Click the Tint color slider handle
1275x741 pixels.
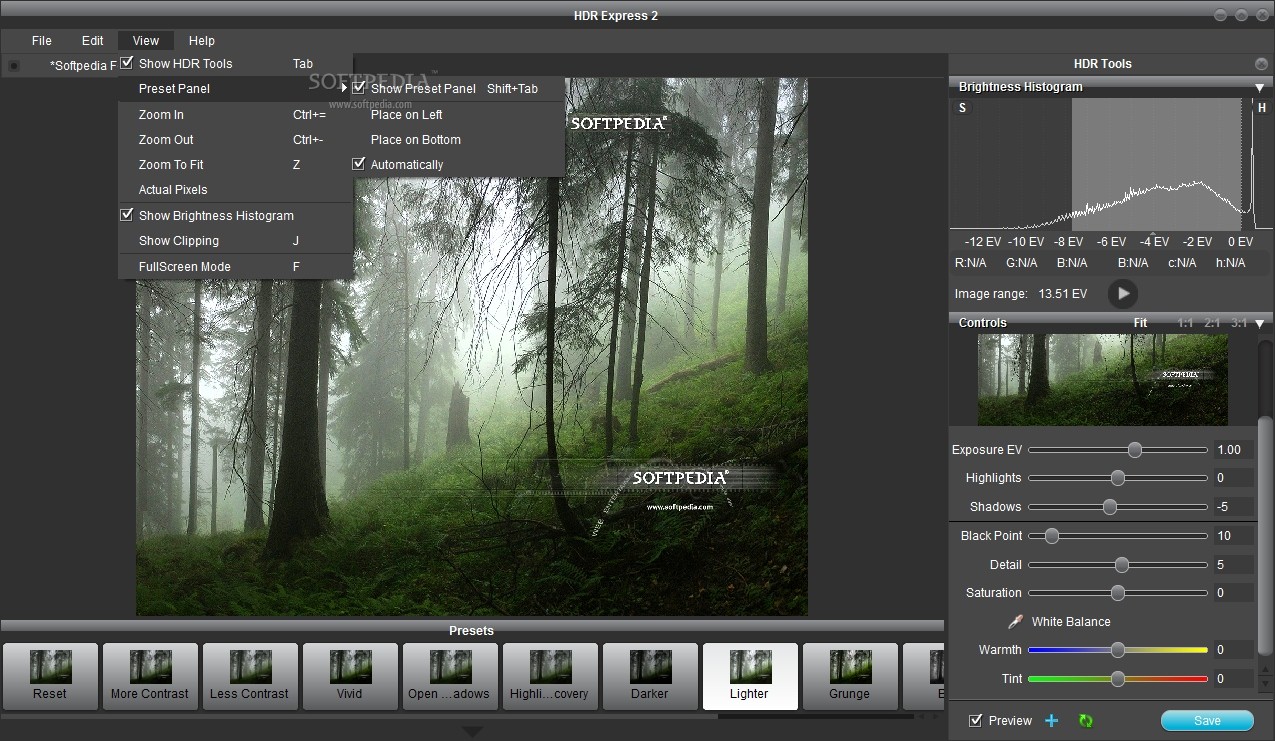(x=1118, y=679)
